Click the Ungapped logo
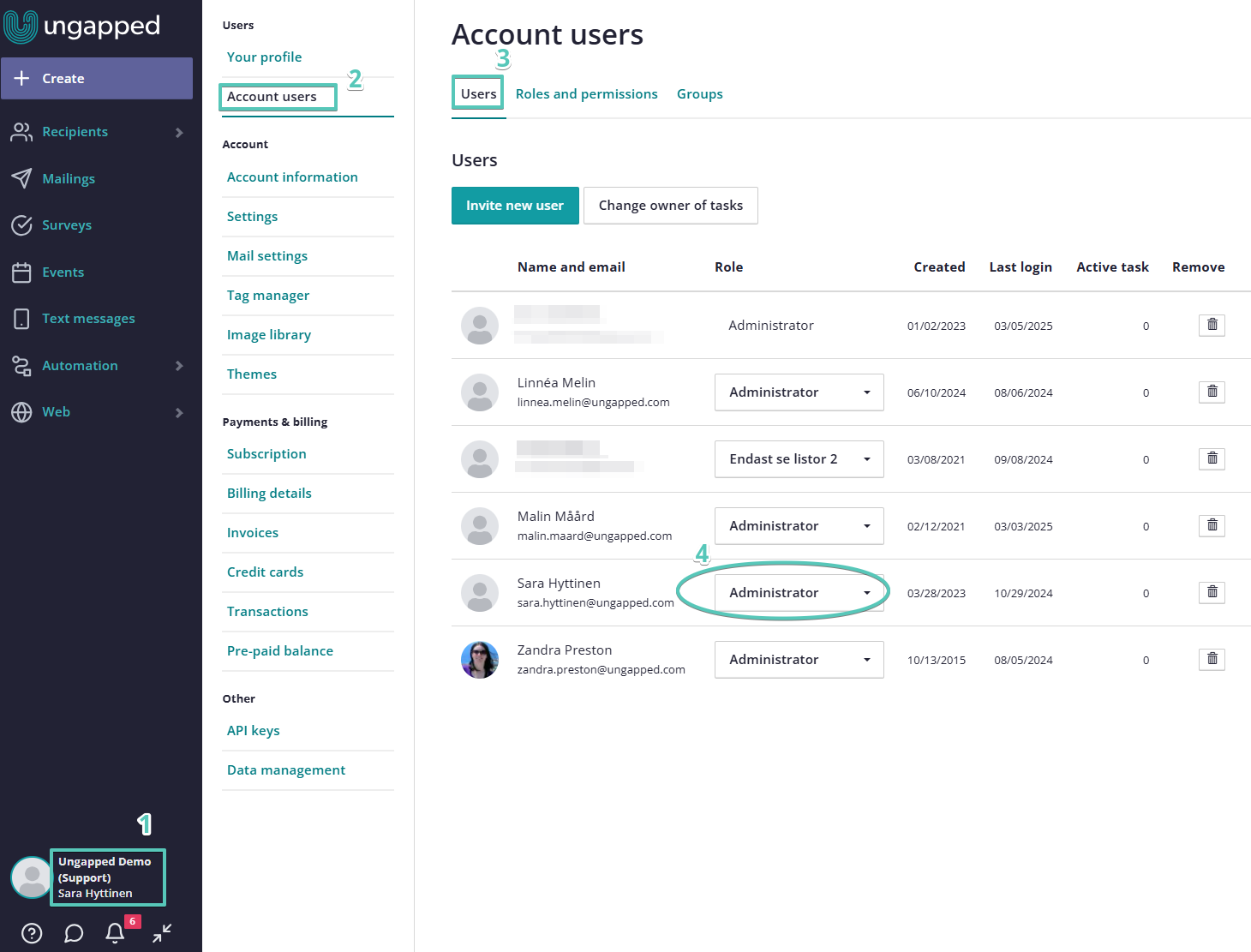Viewport: 1251px width, 952px height. pos(82,27)
